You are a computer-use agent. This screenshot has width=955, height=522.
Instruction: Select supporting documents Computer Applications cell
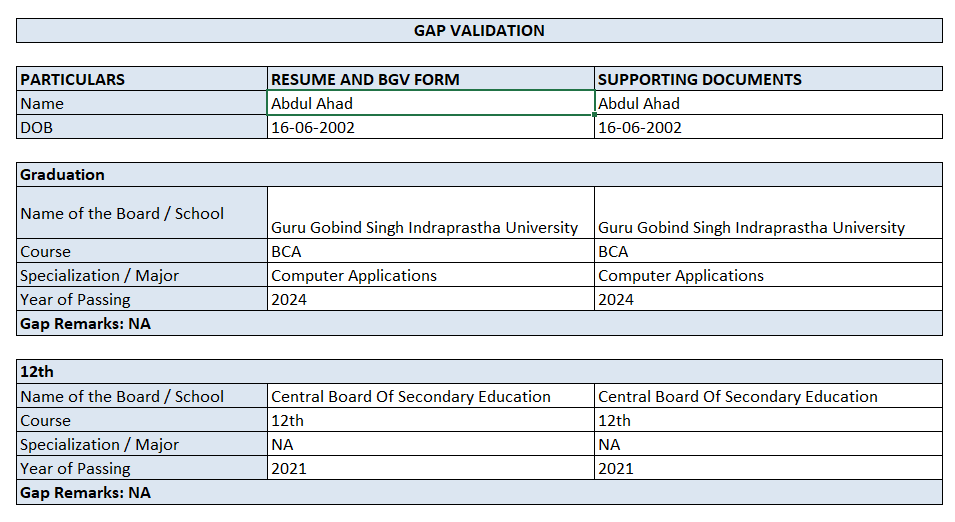tap(768, 276)
